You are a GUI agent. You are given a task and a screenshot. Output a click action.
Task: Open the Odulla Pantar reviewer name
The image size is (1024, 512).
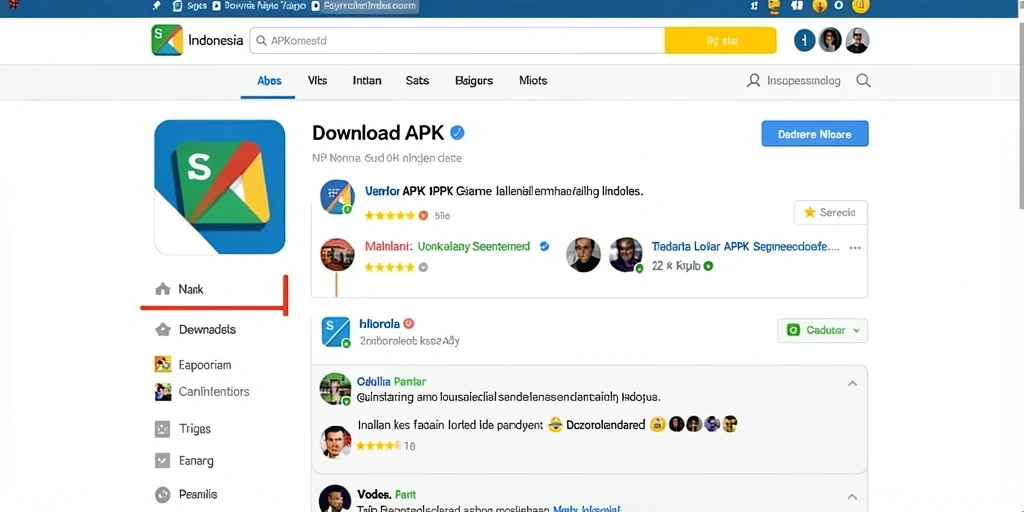(x=392, y=381)
